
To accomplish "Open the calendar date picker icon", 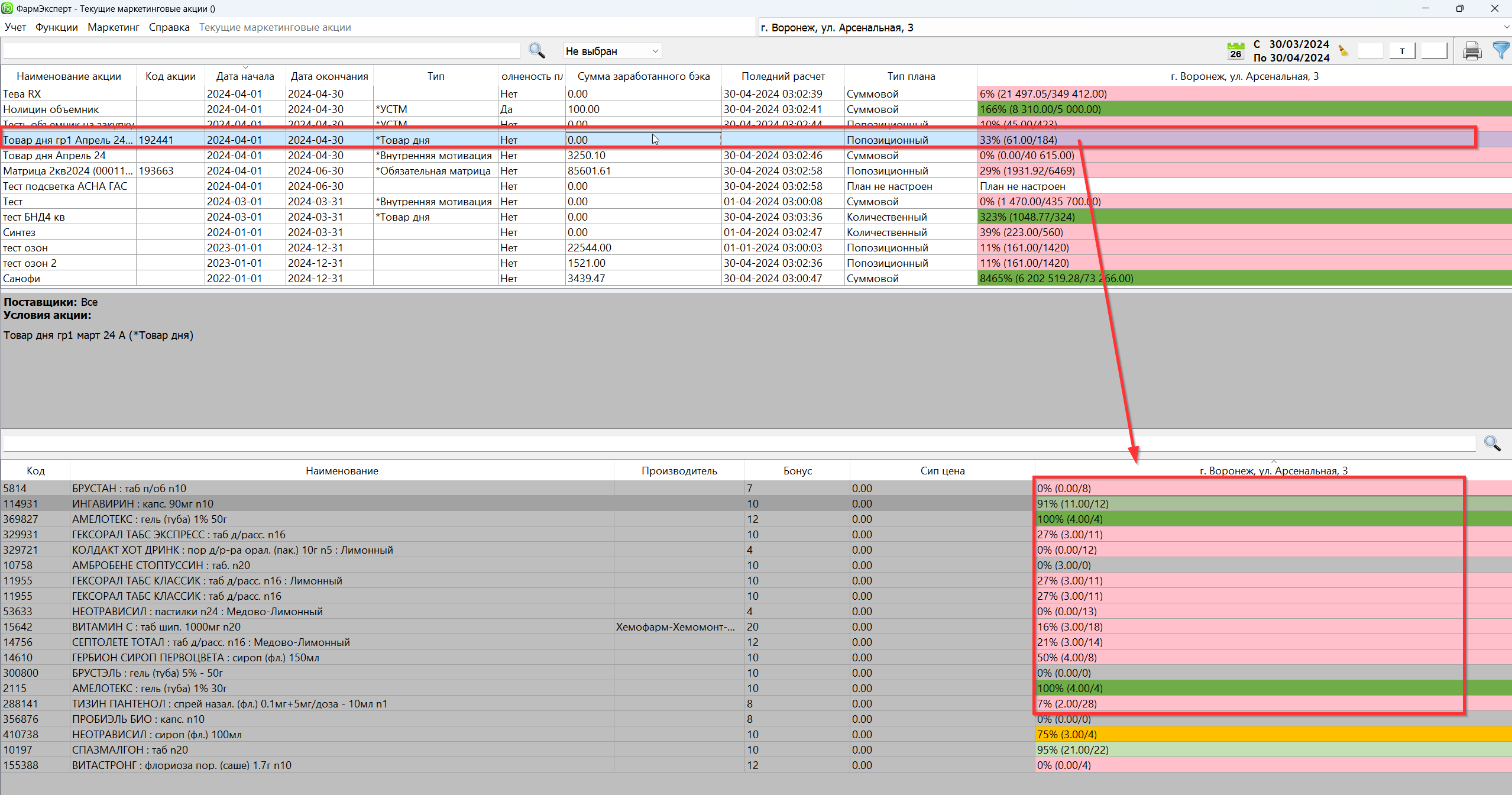I will tap(1235, 51).
